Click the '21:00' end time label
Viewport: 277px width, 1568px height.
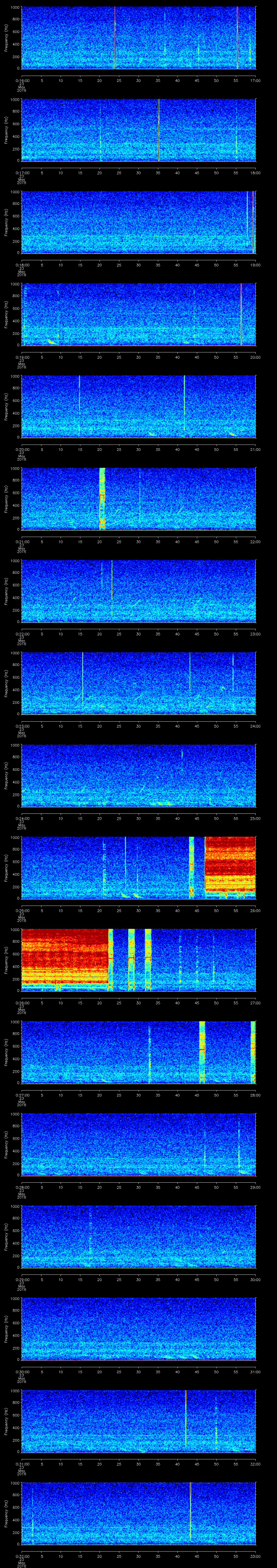(256, 450)
